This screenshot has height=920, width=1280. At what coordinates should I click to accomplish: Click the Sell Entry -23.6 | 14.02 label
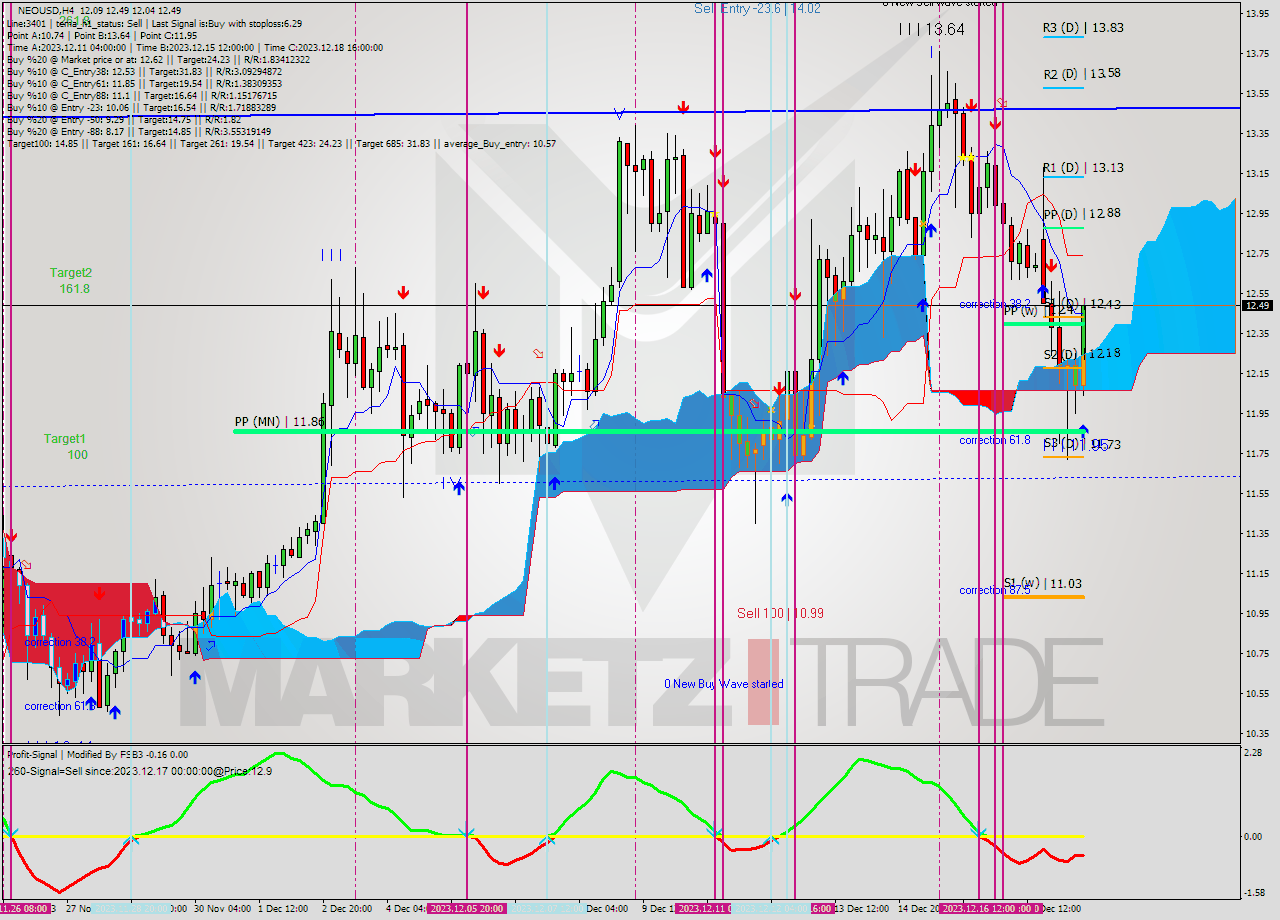[758, 8]
